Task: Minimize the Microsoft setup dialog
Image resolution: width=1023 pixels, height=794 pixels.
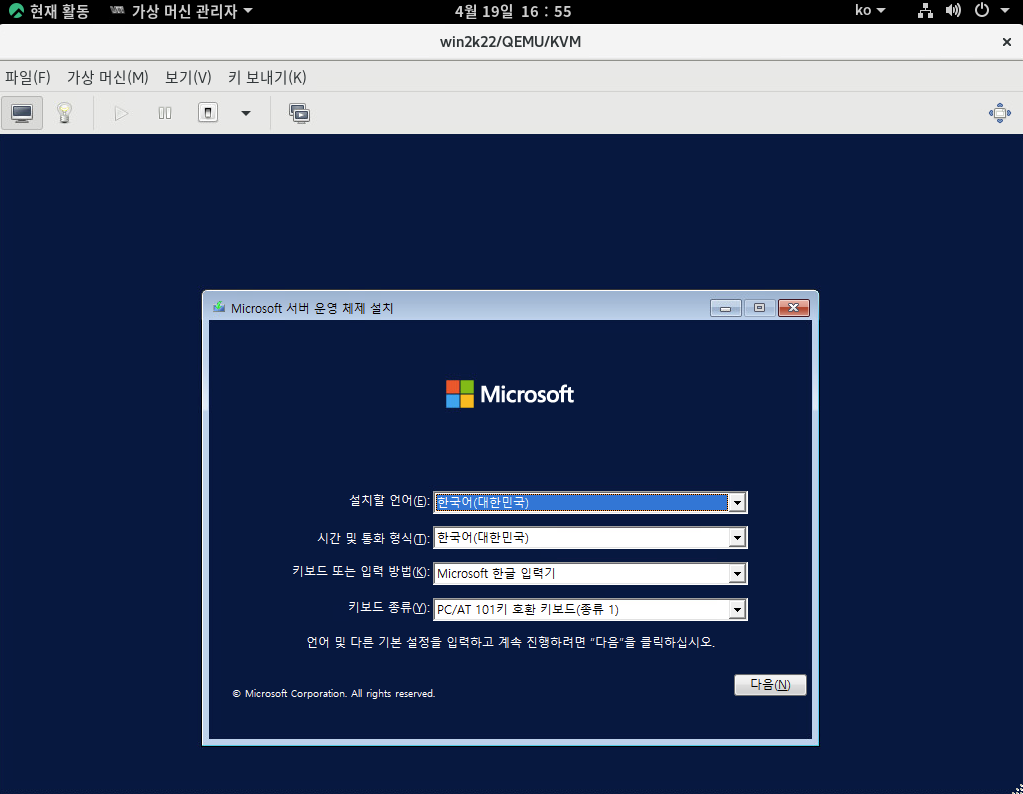Action: (x=725, y=308)
